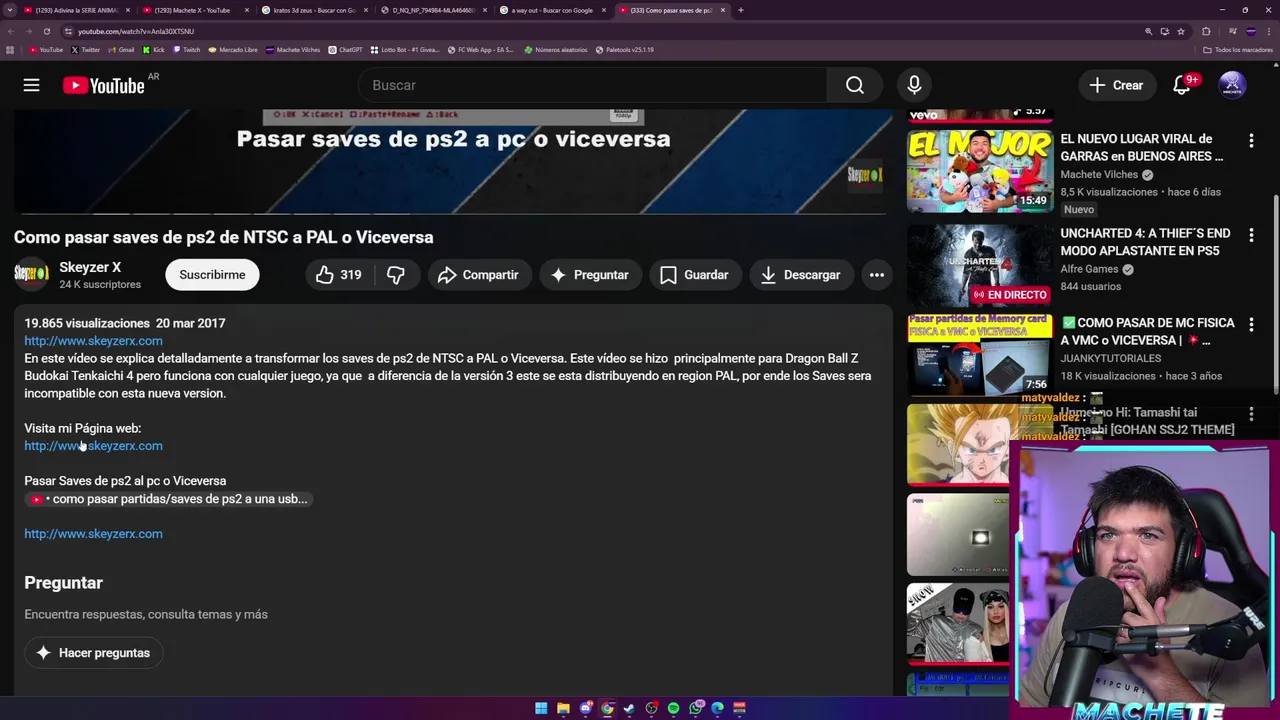Open the first skeyzerx.com link in the description
Image resolution: width=1280 pixels, height=720 pixels.
tap(93, 341)
